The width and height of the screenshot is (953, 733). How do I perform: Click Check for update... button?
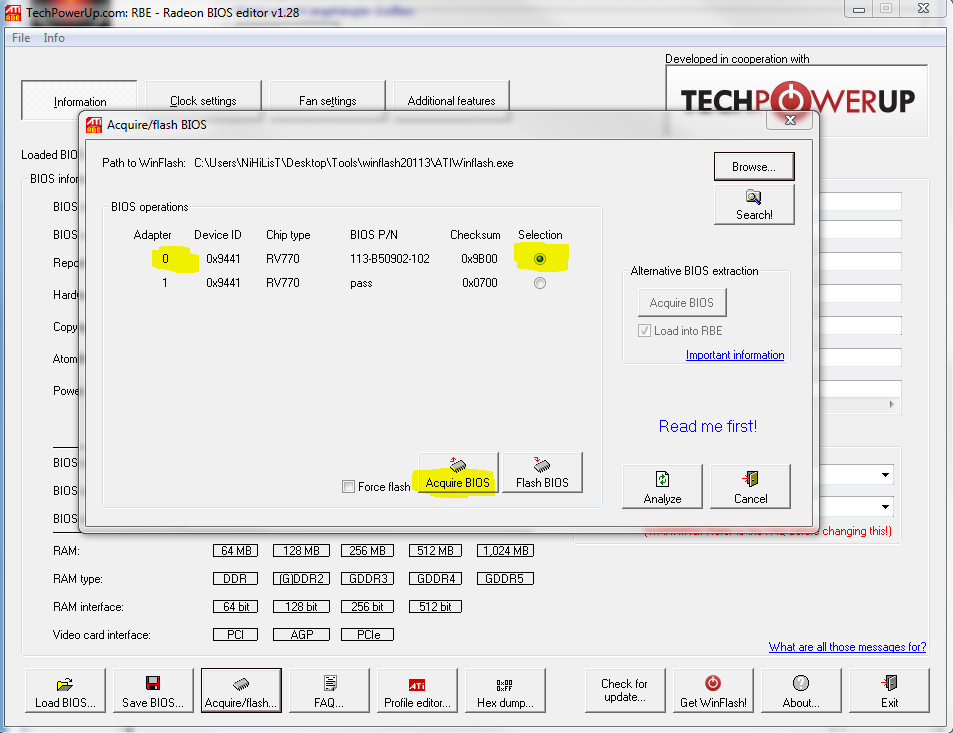click(x=625, y=690)
